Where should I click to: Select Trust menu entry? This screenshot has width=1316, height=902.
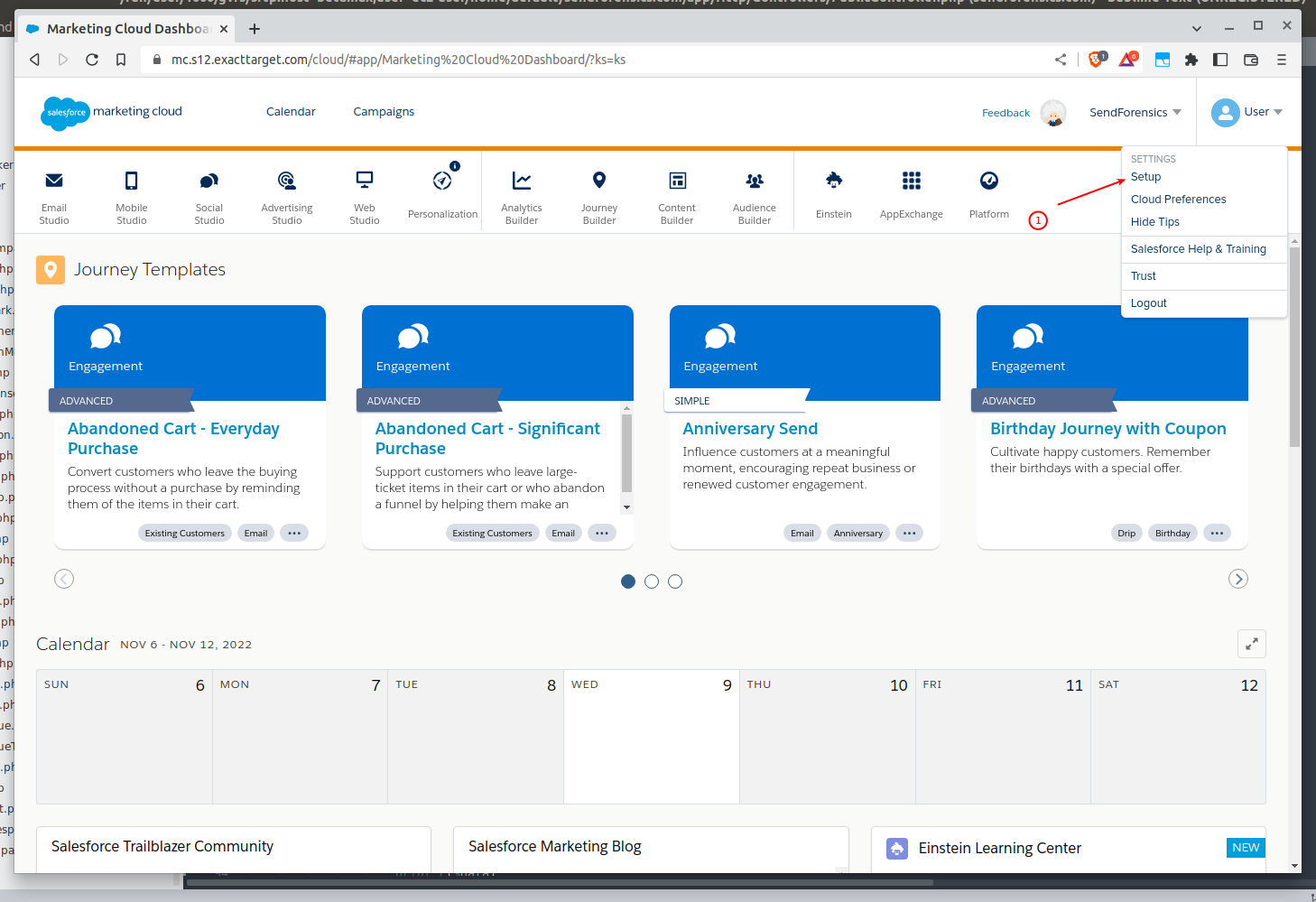point(1144,276)
